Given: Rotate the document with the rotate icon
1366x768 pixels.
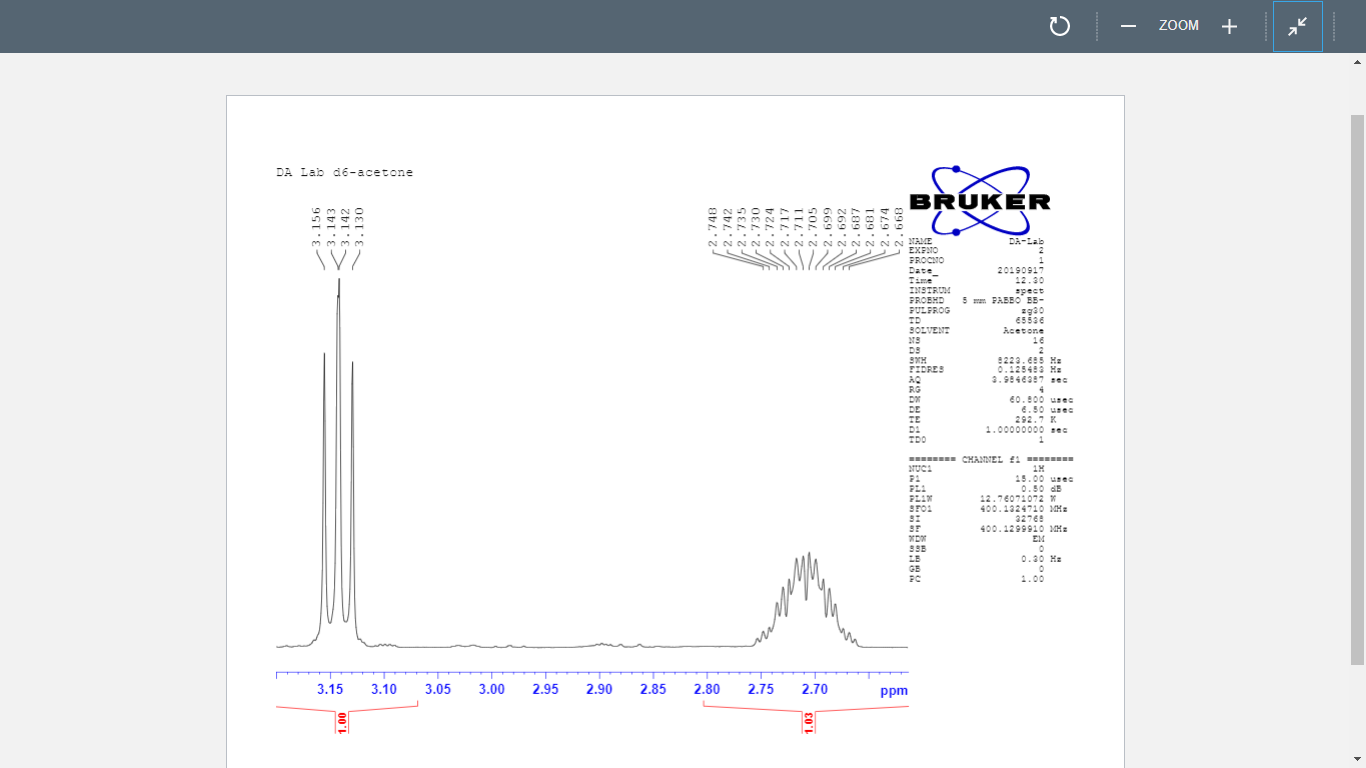Looking at the screenshot, I should coord(1060,26).
